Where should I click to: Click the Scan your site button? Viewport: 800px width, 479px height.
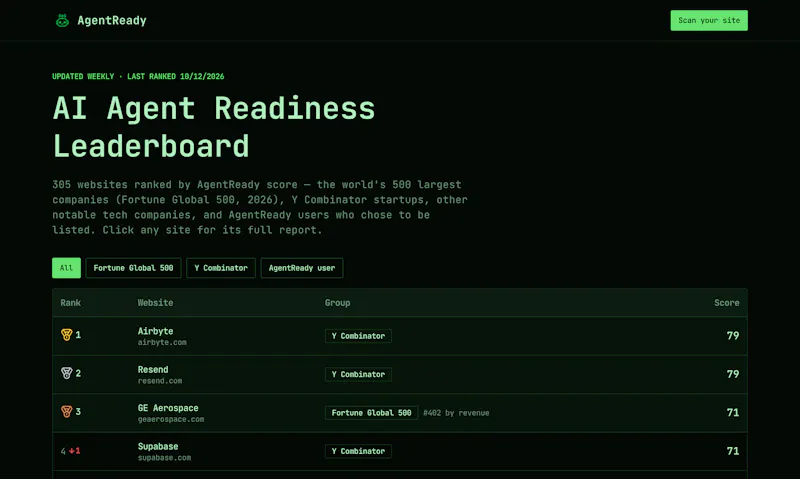709,20
